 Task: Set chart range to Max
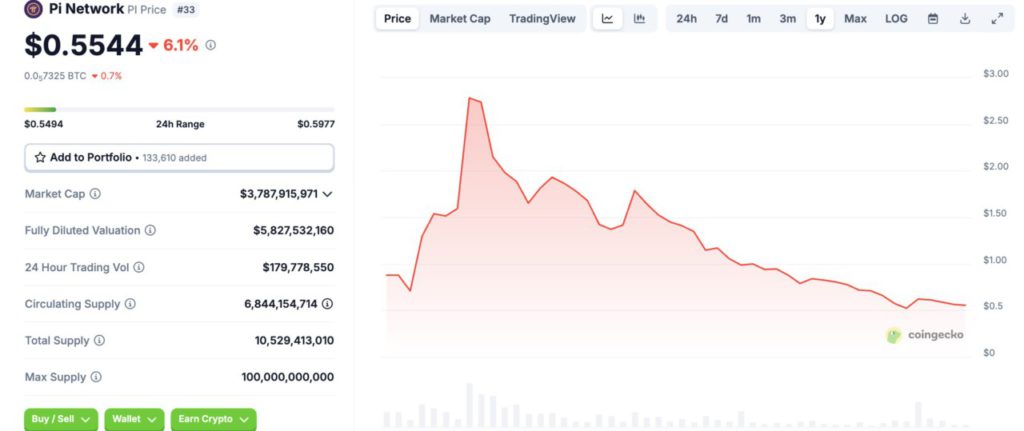pos(856,19)
